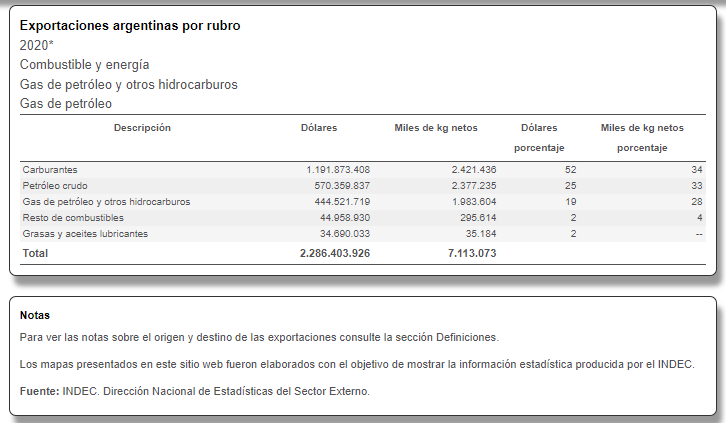Select the 35.184 net kg cell
This screenshot has height=423, width=726.
479,233
